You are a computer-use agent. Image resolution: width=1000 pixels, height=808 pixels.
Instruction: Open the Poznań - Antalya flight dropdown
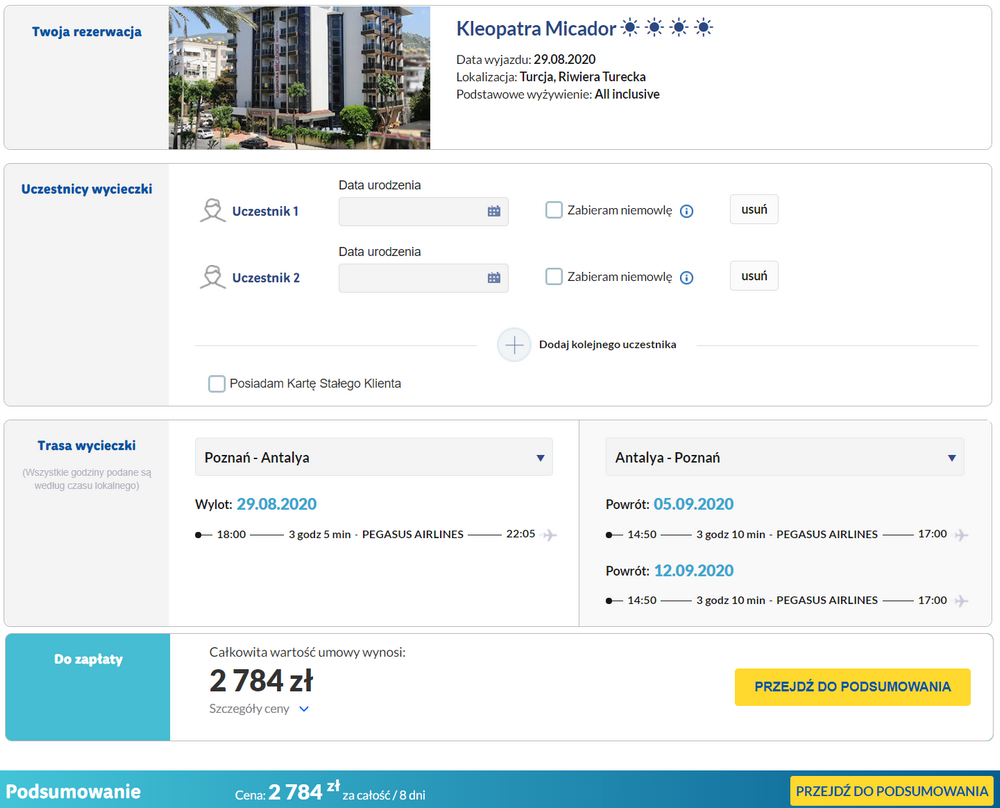(374, 457)
